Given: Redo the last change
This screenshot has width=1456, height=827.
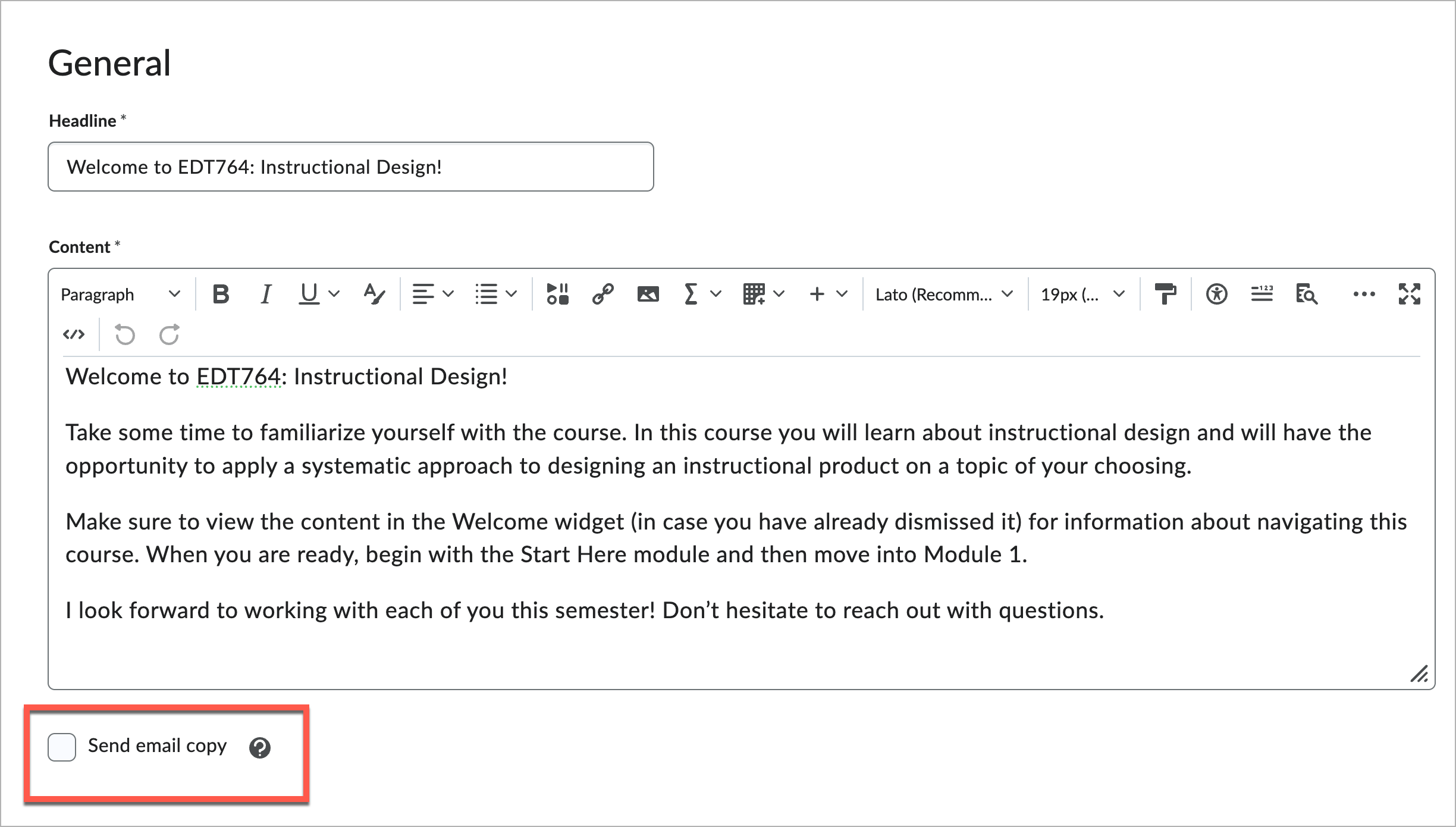Looking at the screenshot, I should [170, 334].
